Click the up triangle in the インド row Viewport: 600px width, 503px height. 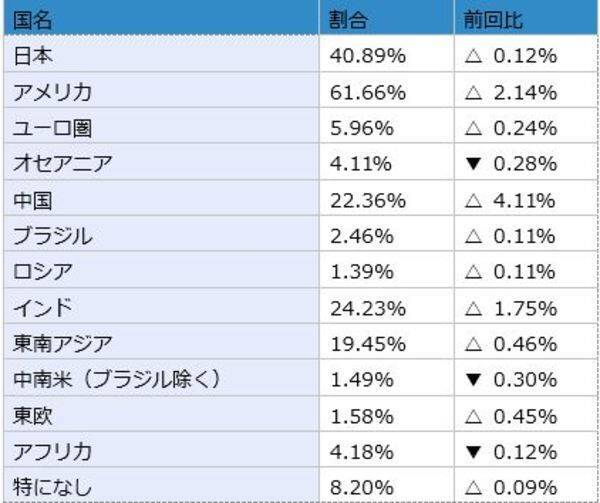475,308
